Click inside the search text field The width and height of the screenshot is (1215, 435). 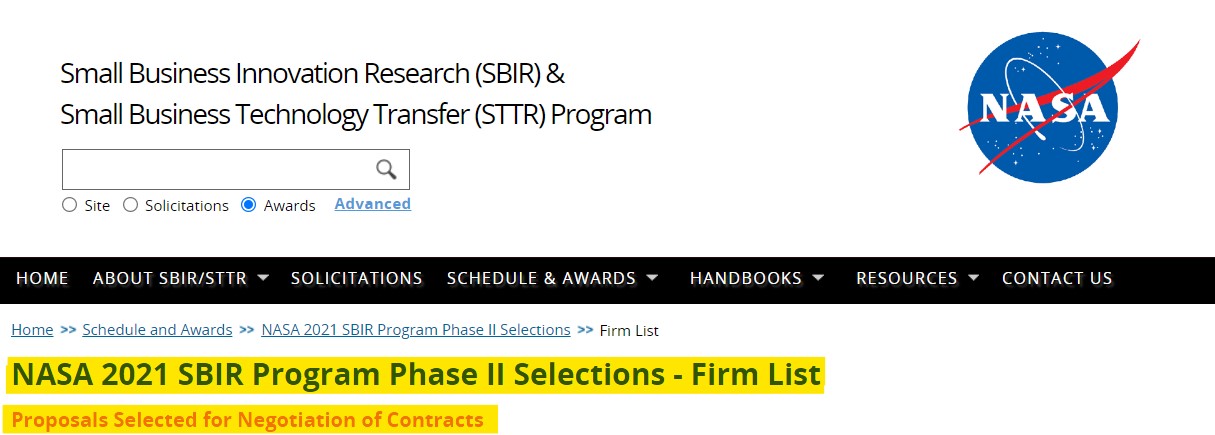217,169
